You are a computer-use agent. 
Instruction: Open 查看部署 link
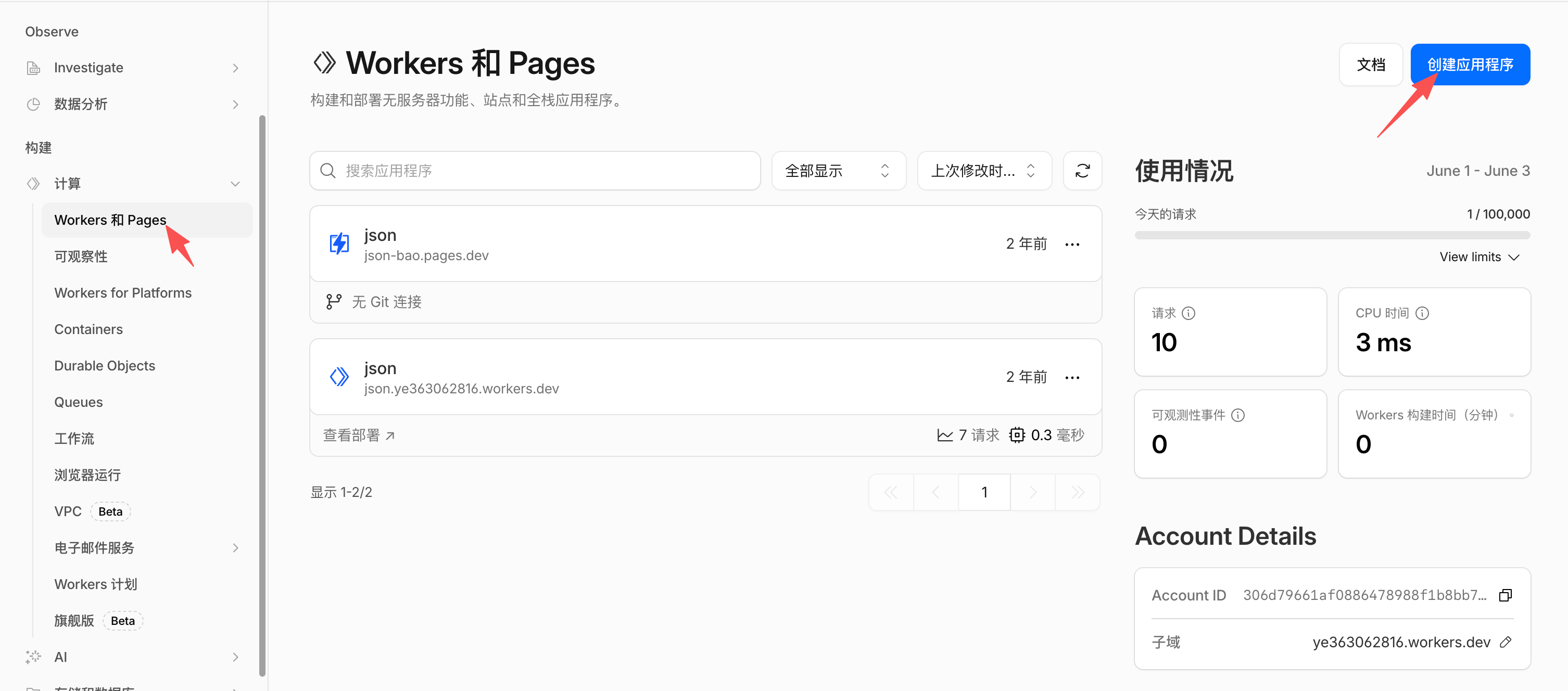click(359, 435)
